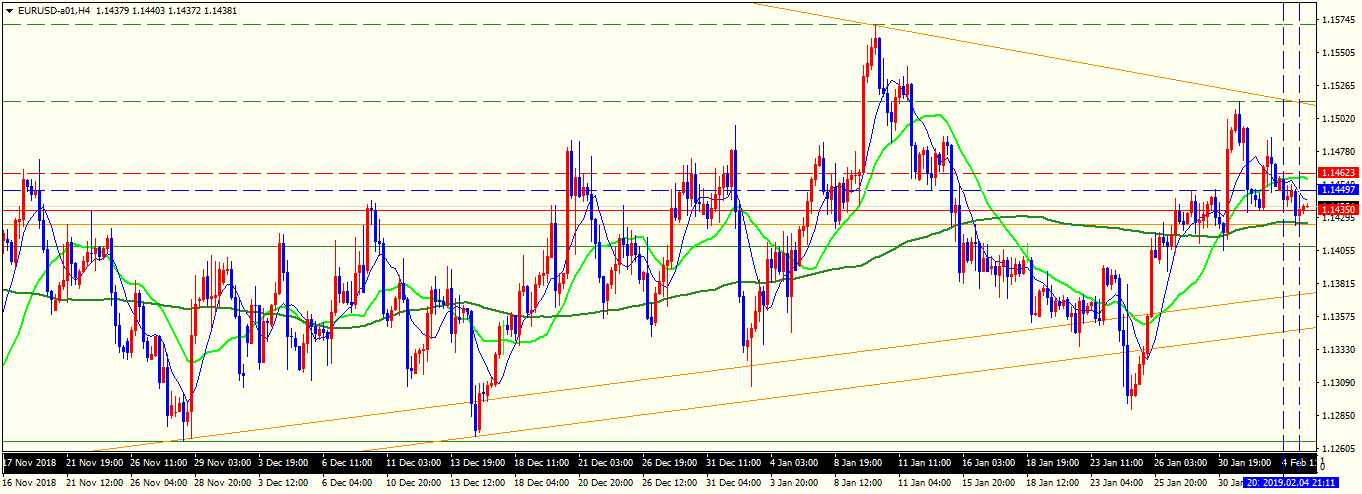Click the 1.13330 price scale value
The height and width of the screenshot is (494, 1362).
1340,350
